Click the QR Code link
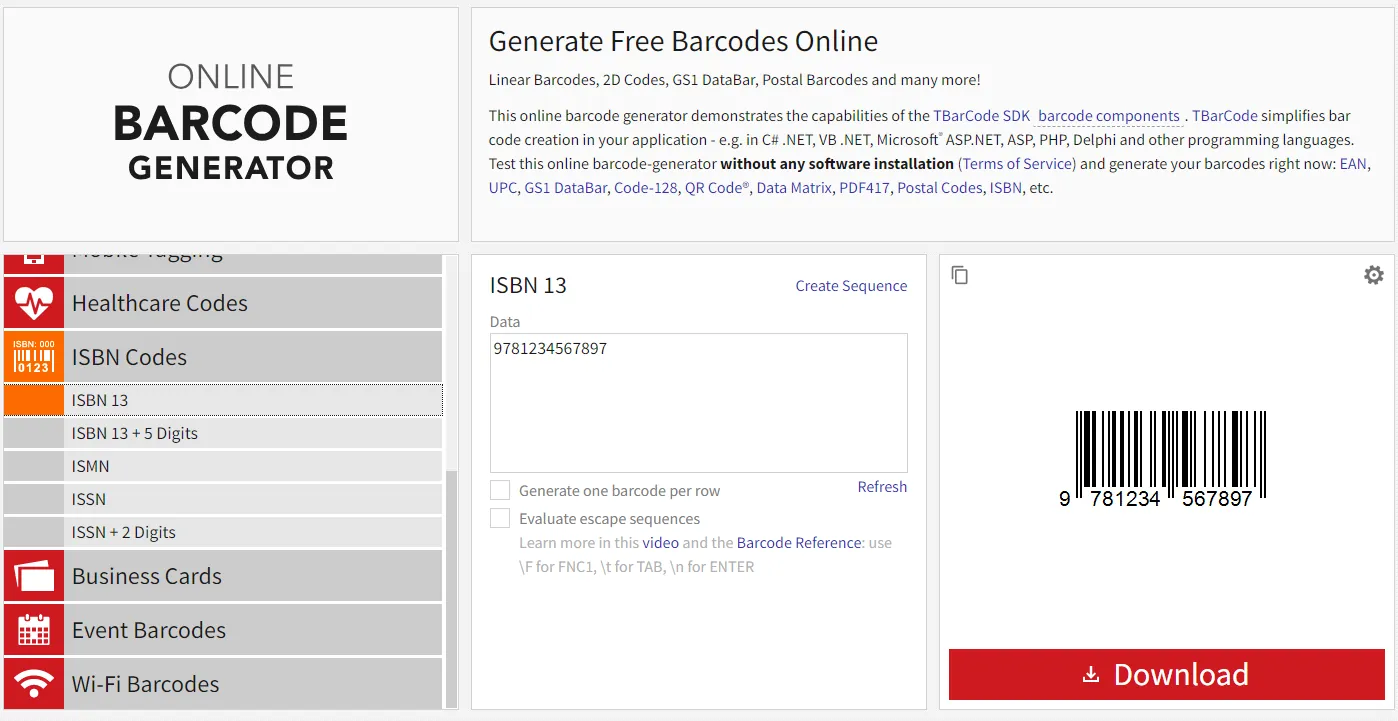 point(716,188)
